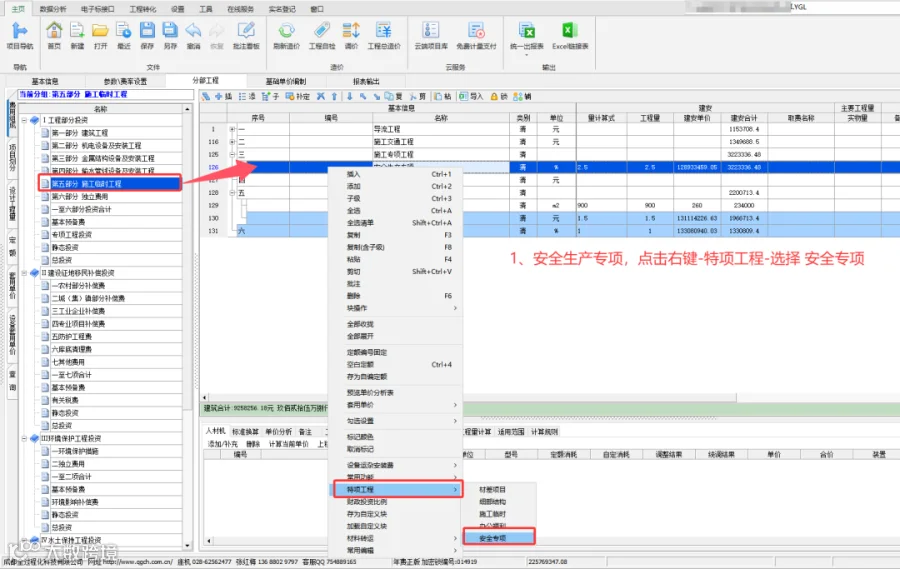Screen dimensions: 900x569
Task: Click the 当前分组 field at panel top
Action: (x=106, y=94)
